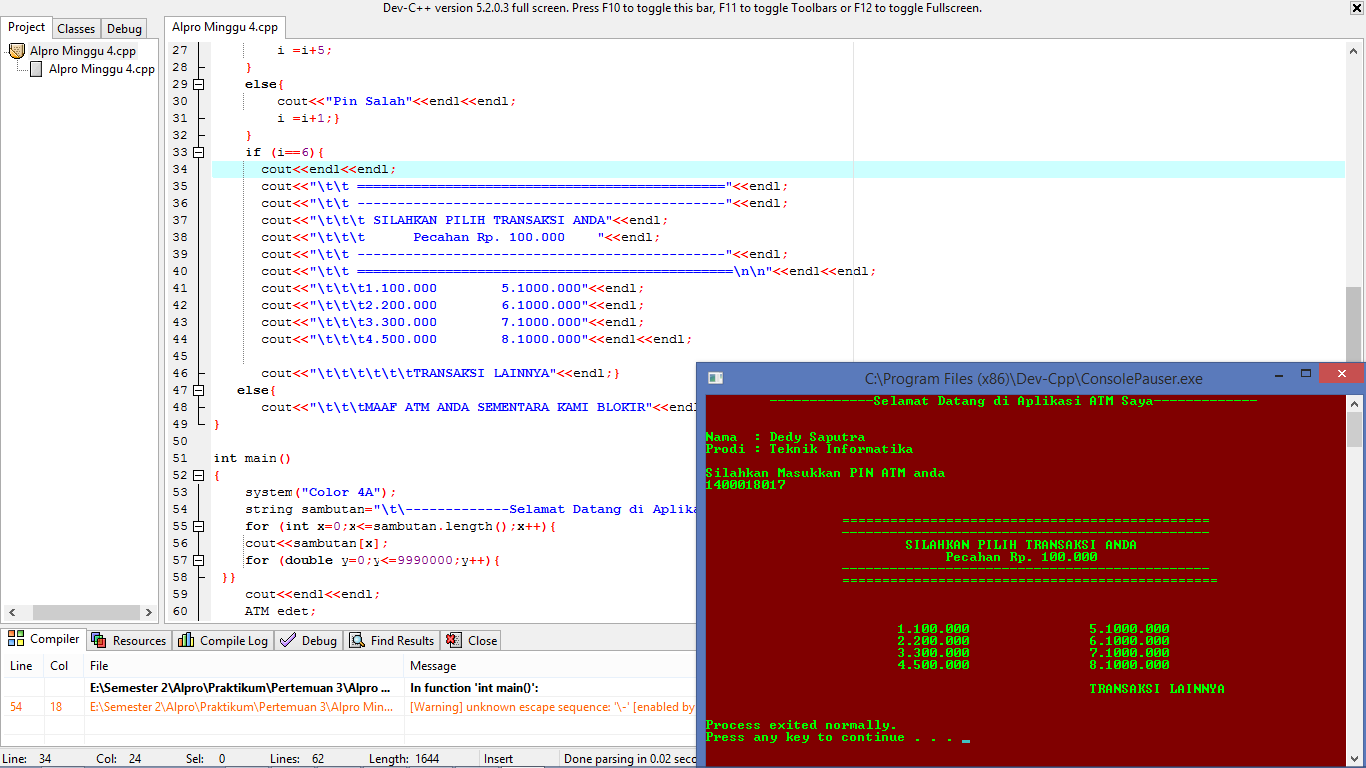
Task: Click the console window scrollbar thumb
Action: [1355, 429]
